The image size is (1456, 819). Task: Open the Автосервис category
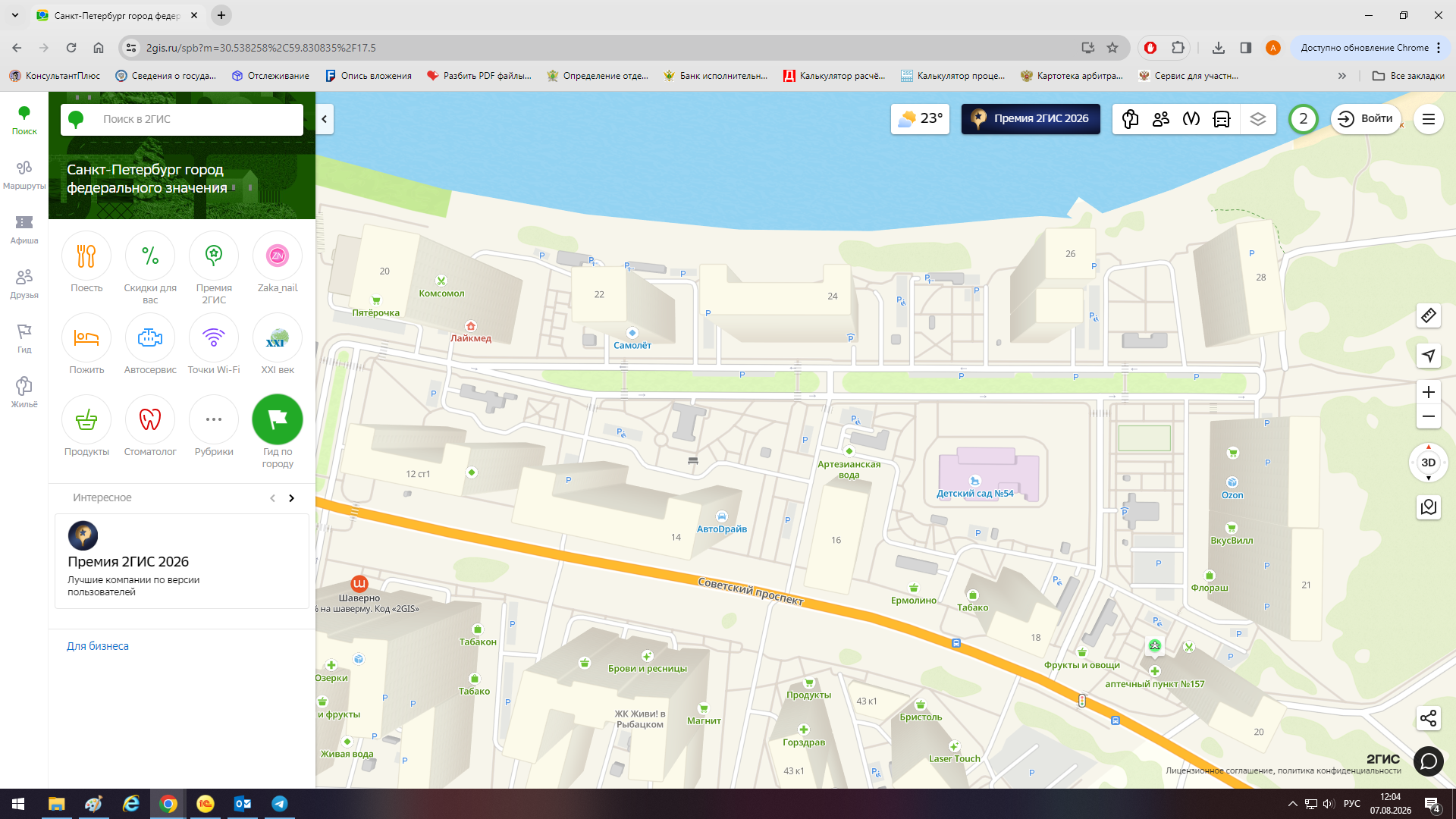pyautogui.click(x=150, y=345)
